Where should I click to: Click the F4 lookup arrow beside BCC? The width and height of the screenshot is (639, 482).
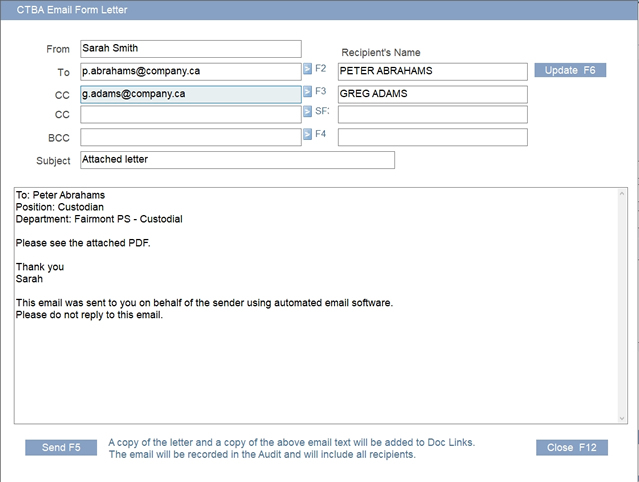click(x=308, y=135)
